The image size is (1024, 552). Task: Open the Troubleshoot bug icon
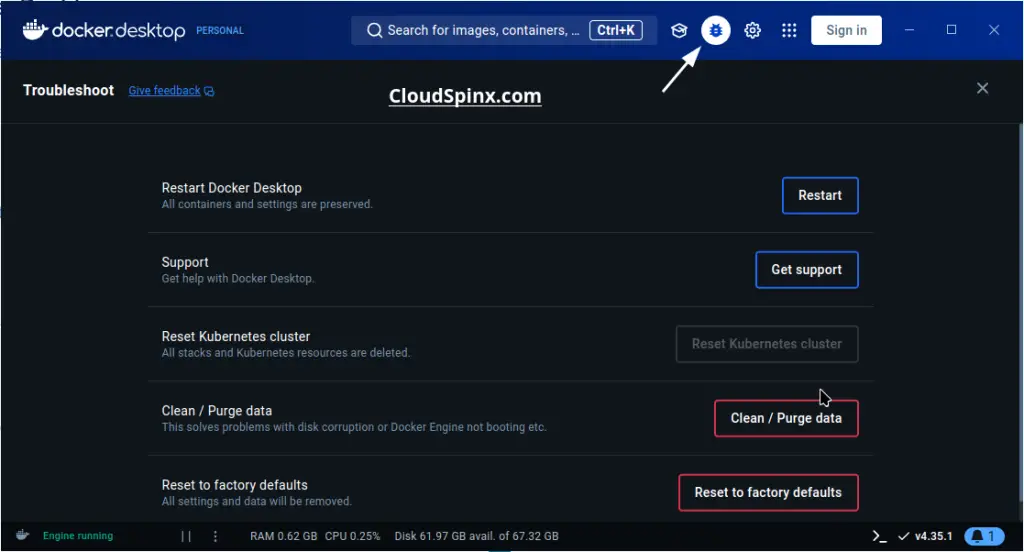click(716, 31)
